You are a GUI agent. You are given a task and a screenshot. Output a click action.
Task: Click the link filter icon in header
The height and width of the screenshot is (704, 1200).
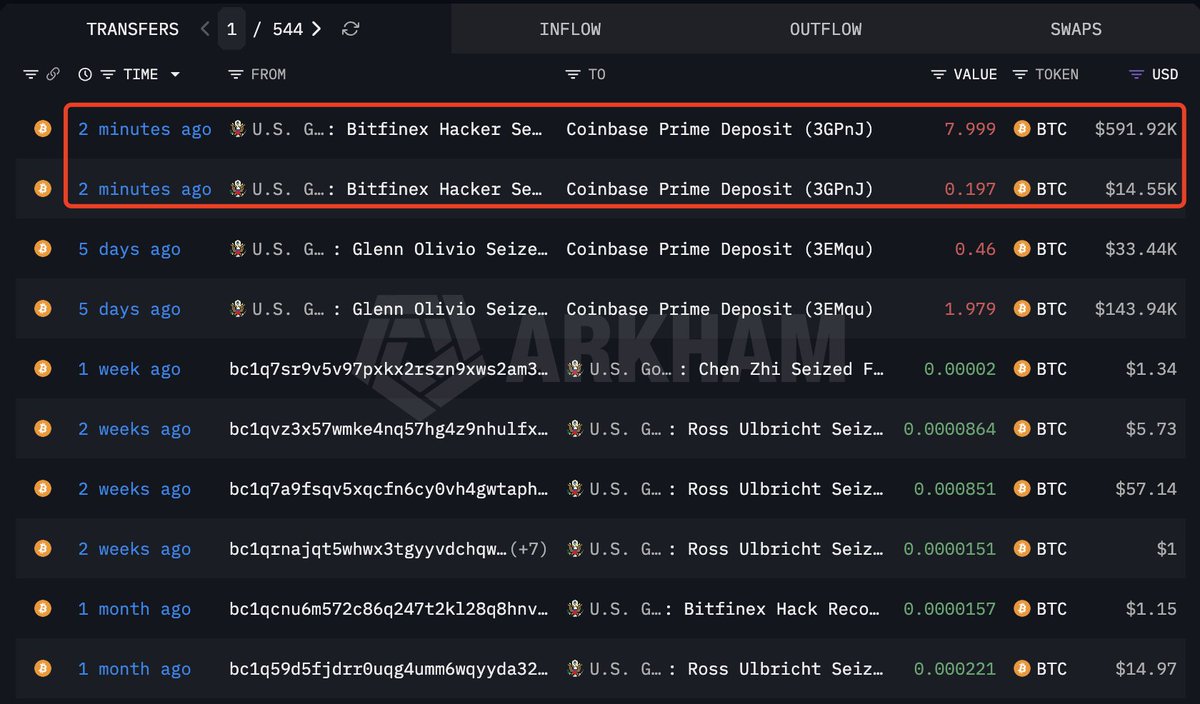52,74
